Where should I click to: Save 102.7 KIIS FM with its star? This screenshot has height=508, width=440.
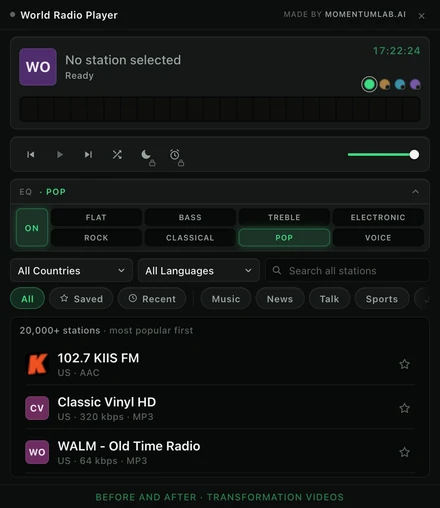[x=404, y=364]
